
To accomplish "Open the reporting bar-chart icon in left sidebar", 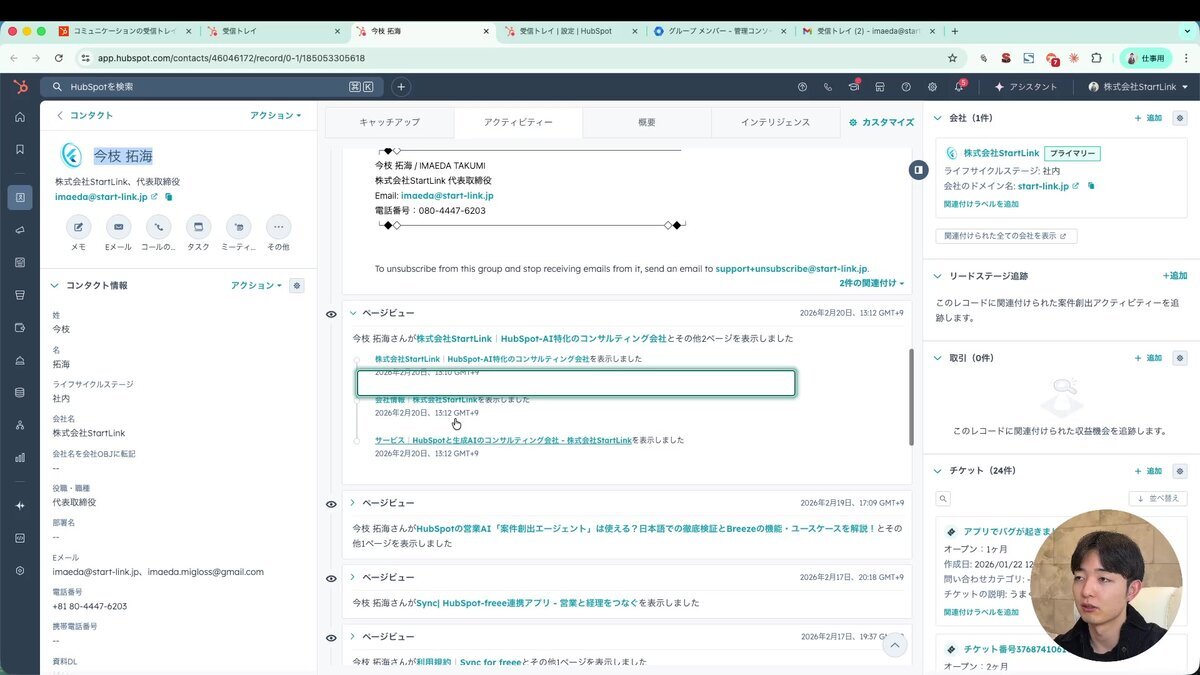I will coord(19,458).
